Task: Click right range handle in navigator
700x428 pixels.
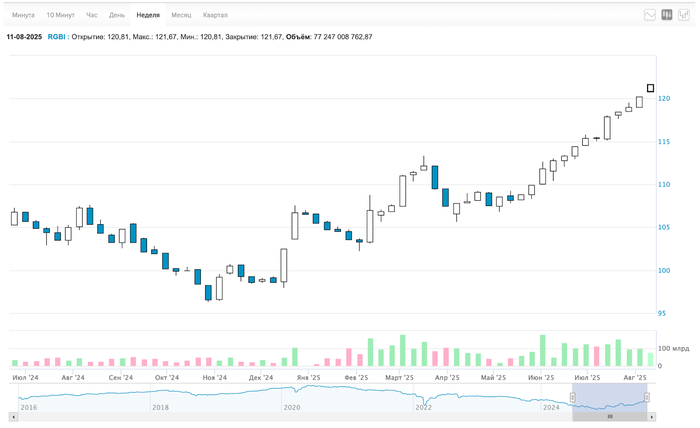Action: (x=650, y=398)
